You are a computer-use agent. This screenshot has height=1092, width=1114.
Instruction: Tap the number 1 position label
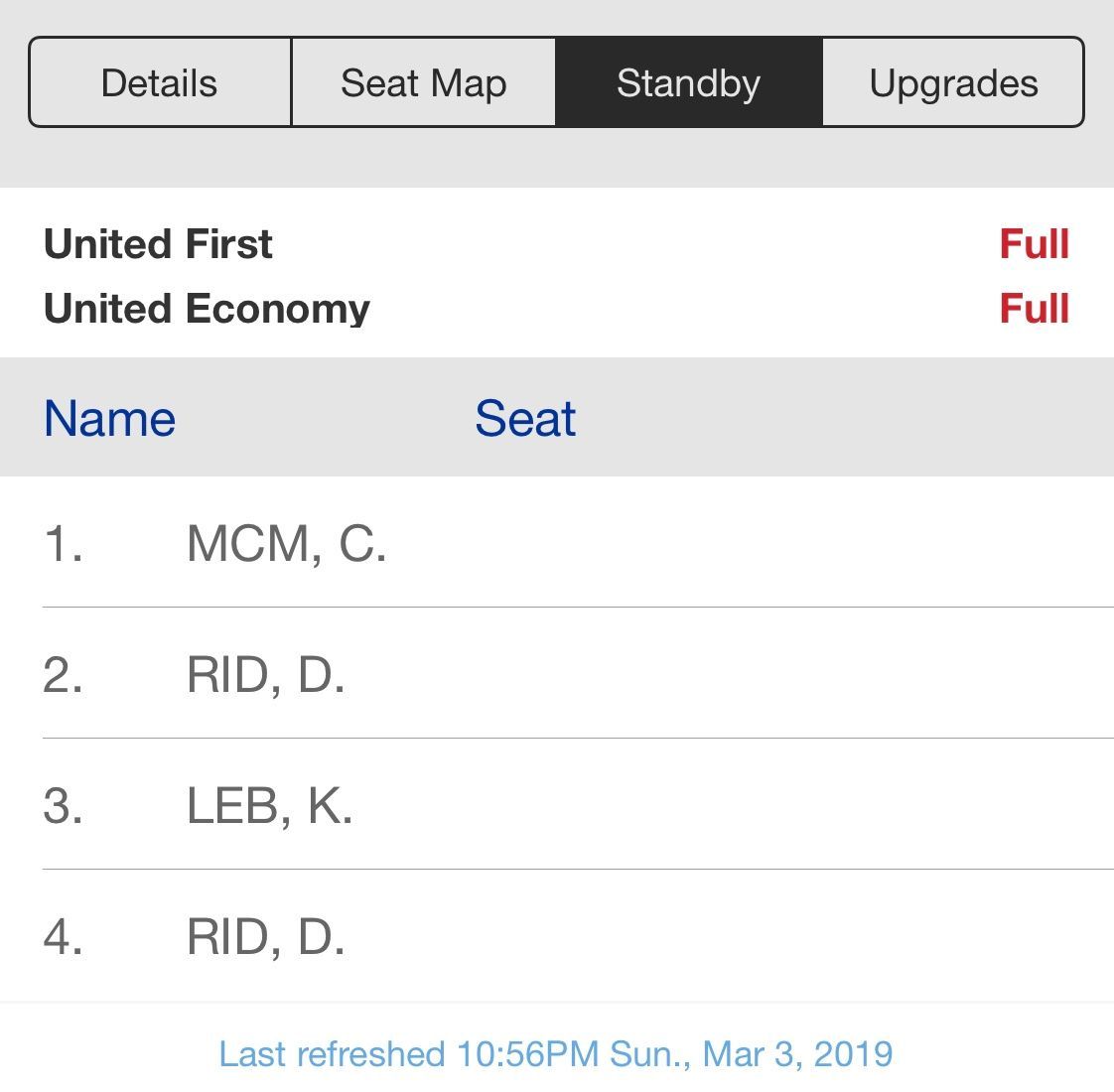64,543
